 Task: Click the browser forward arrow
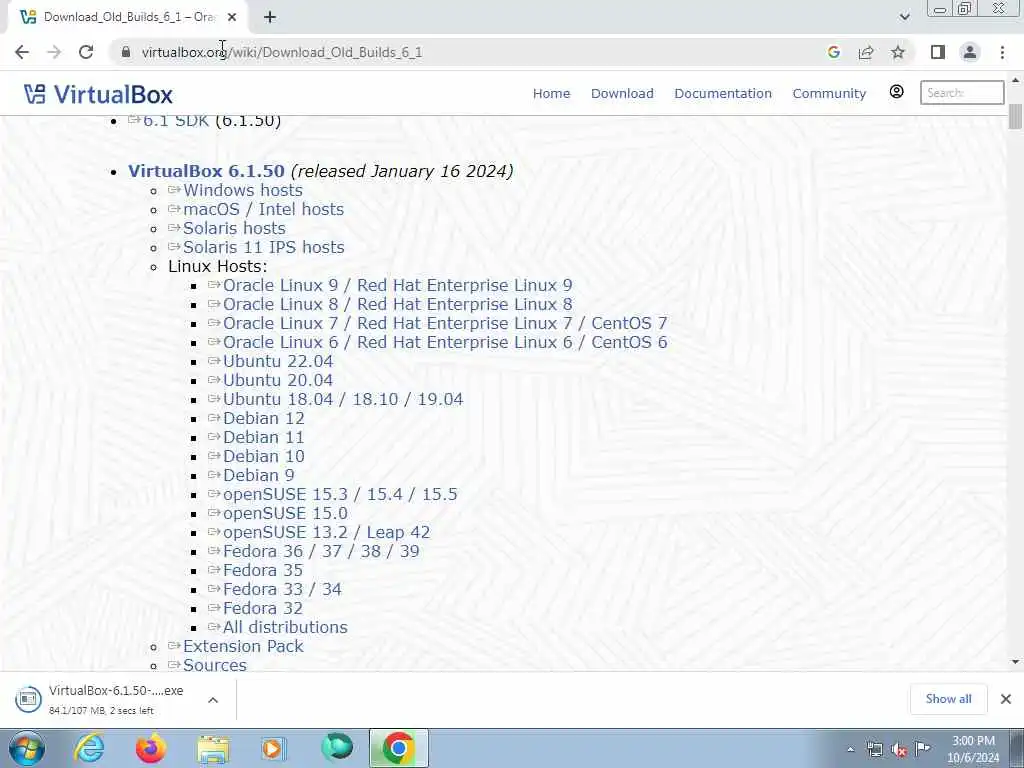pos(54,52)
